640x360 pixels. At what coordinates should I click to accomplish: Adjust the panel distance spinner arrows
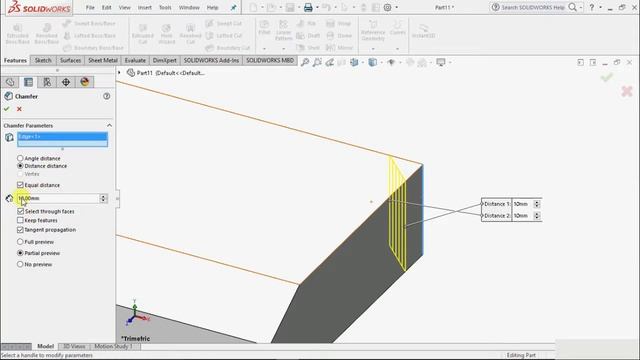tap(103, 198)
